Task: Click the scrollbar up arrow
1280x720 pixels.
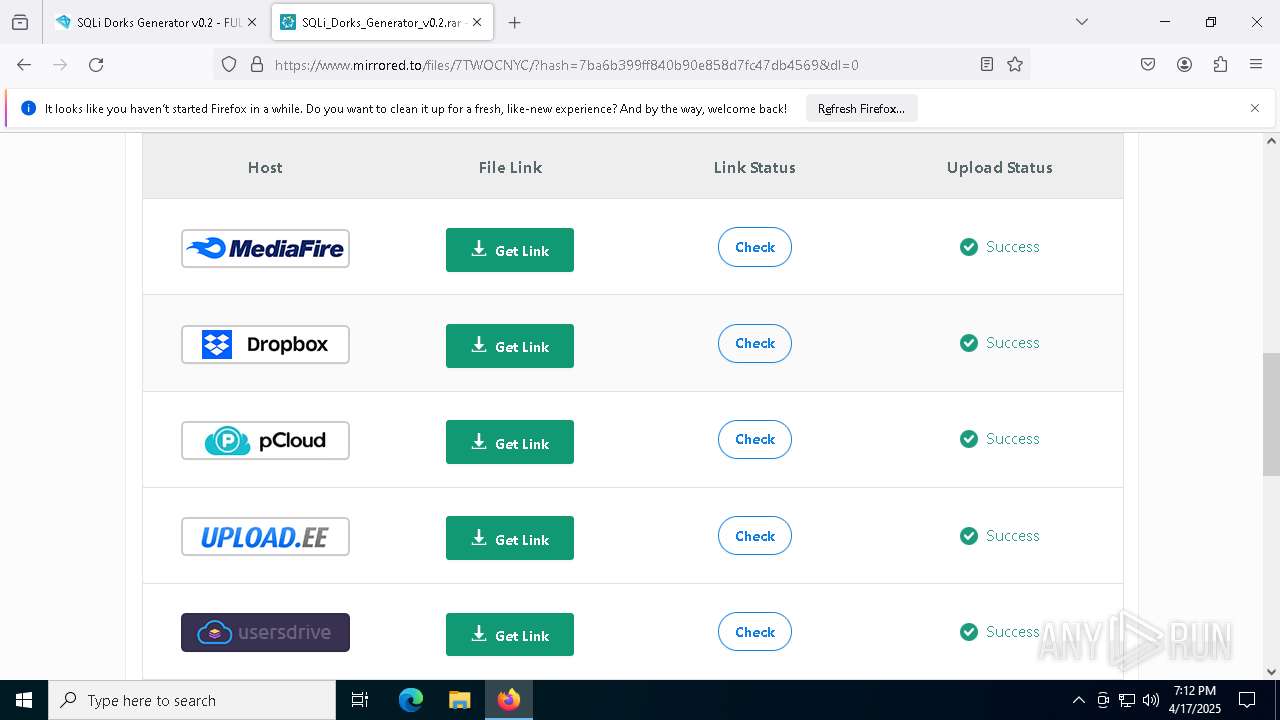Action: click(1271, 141)
